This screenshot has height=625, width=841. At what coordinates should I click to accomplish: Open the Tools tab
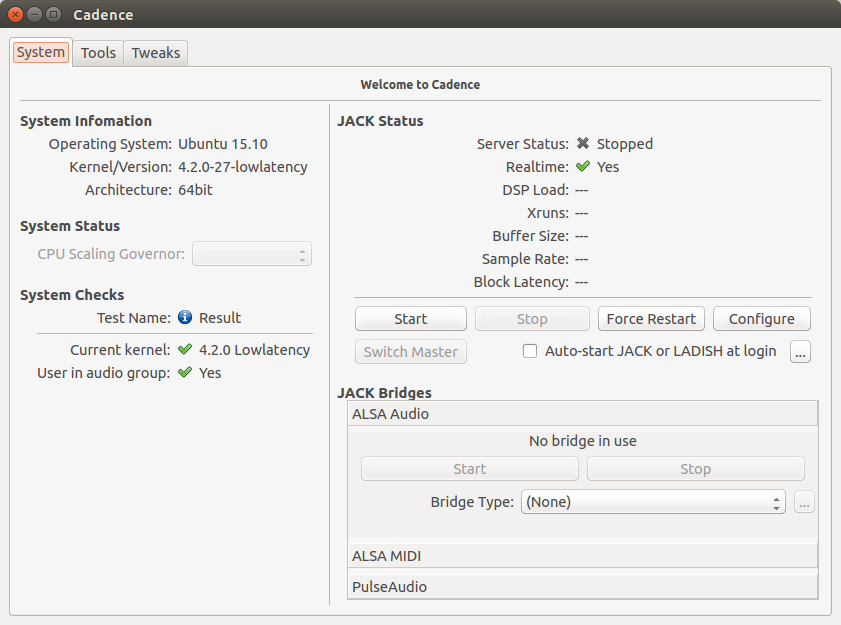click(x=98, y=53)
